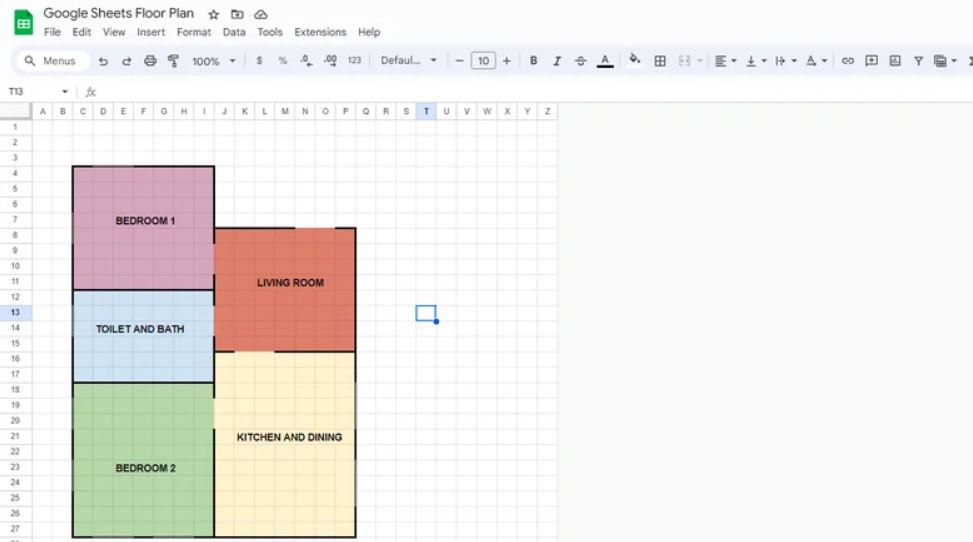Click the Insert chart icon
The image size is (973, 542).
[x=895, y=61]
